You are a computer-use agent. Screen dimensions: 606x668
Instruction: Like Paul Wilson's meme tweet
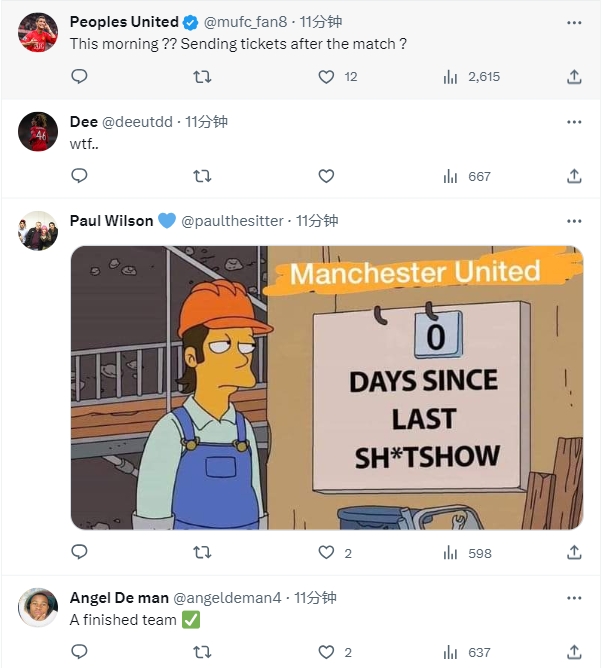click(326, 553)
